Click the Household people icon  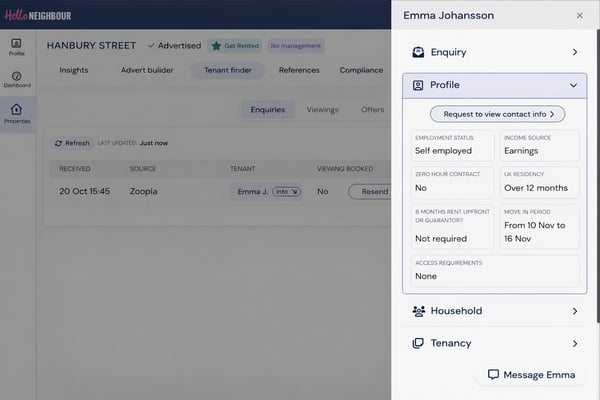pos(419,311)
